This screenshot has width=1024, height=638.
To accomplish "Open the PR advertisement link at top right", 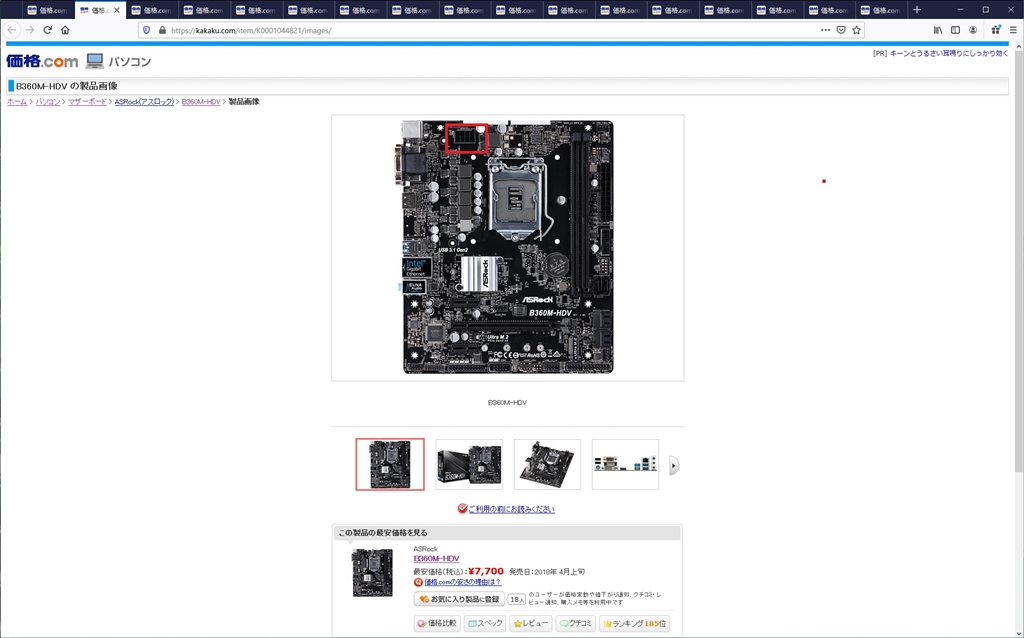I will pos(948,54).
